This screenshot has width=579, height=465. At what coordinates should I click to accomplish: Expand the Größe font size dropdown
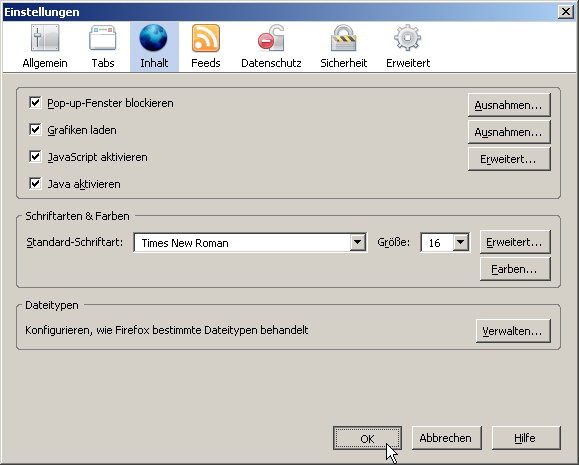tap(460, 243)
